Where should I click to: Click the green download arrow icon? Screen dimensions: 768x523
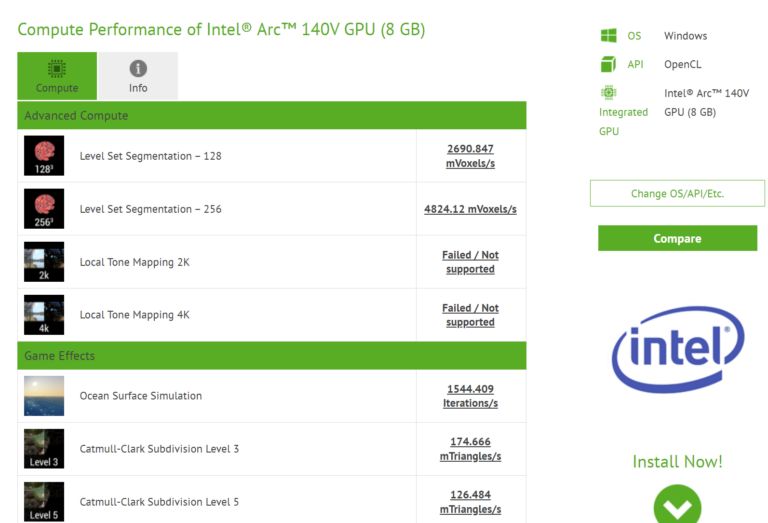[x=677, y=507]
